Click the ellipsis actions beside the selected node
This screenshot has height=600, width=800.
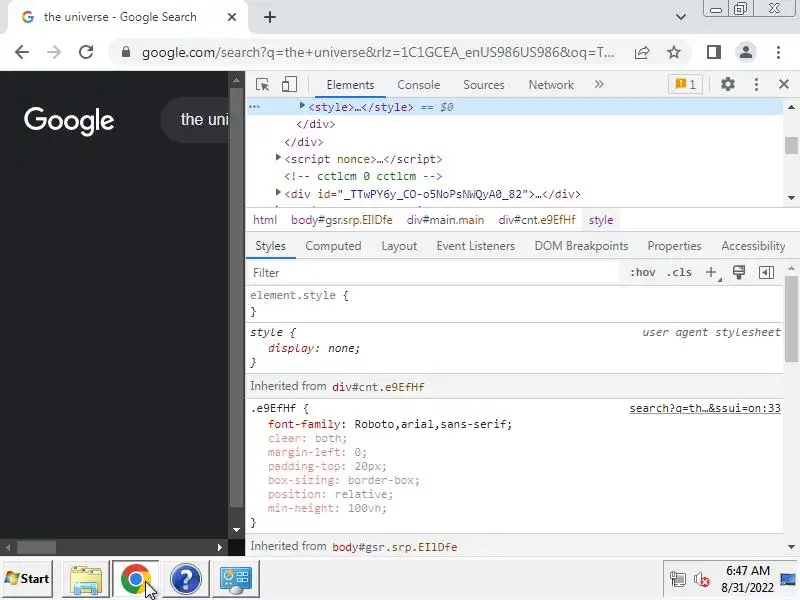point(254,107)
